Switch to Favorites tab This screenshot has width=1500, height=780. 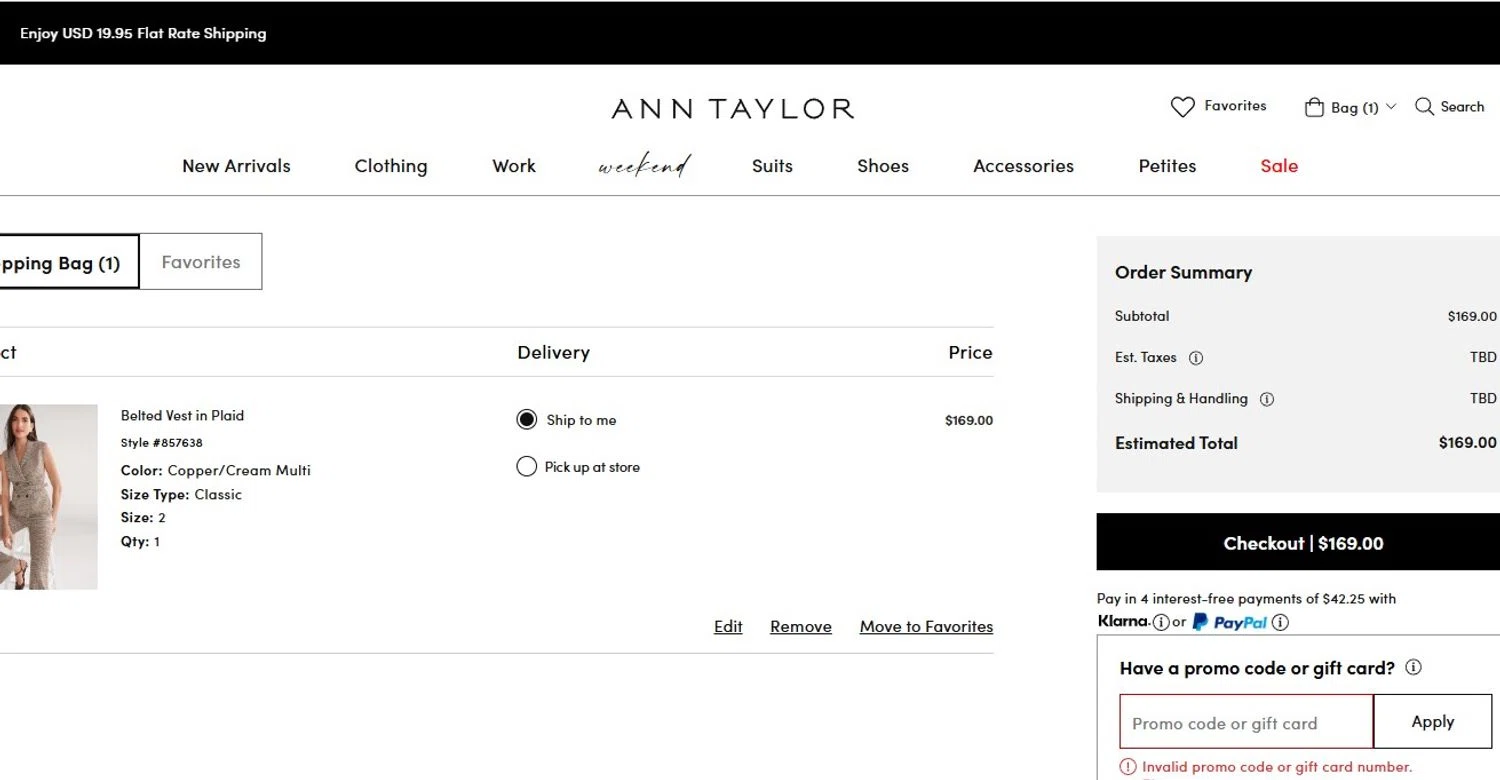(201, 262)
